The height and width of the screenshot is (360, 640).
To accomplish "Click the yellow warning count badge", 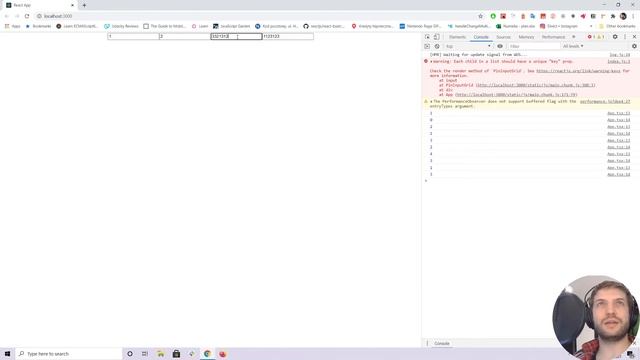I will click(x=600, y=37).
